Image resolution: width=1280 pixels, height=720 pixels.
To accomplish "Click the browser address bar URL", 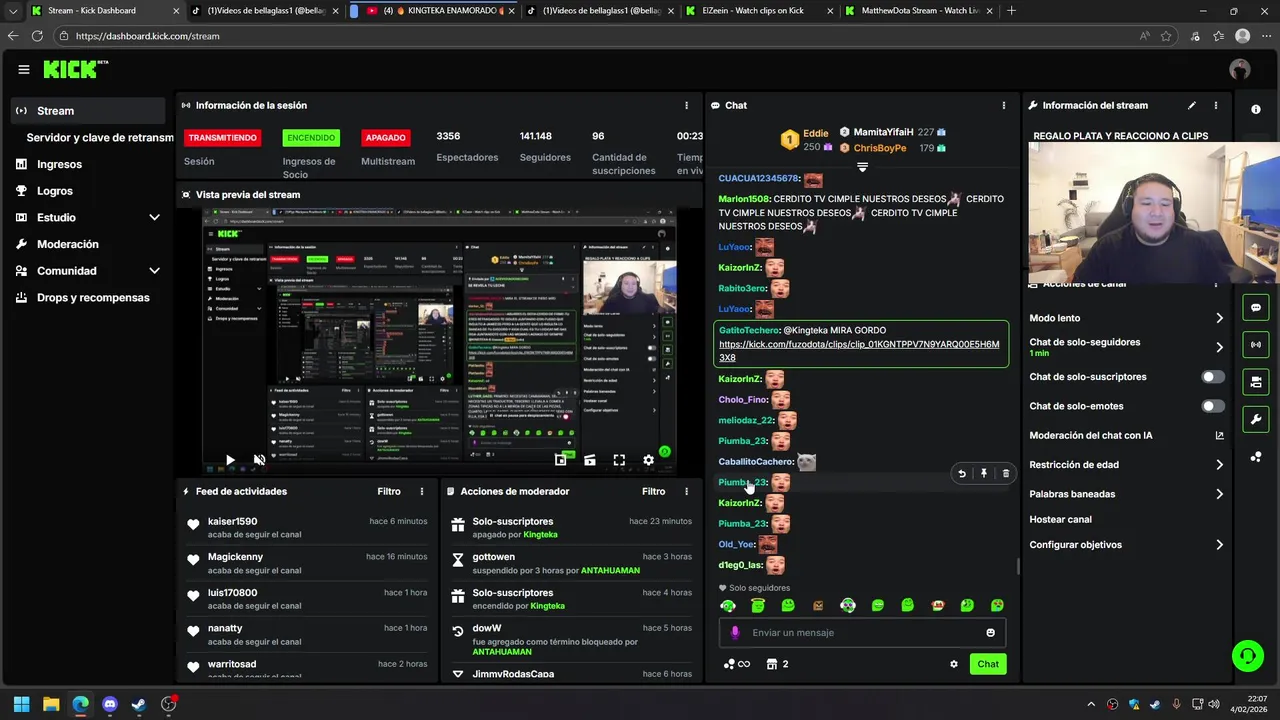I will 148,36.
